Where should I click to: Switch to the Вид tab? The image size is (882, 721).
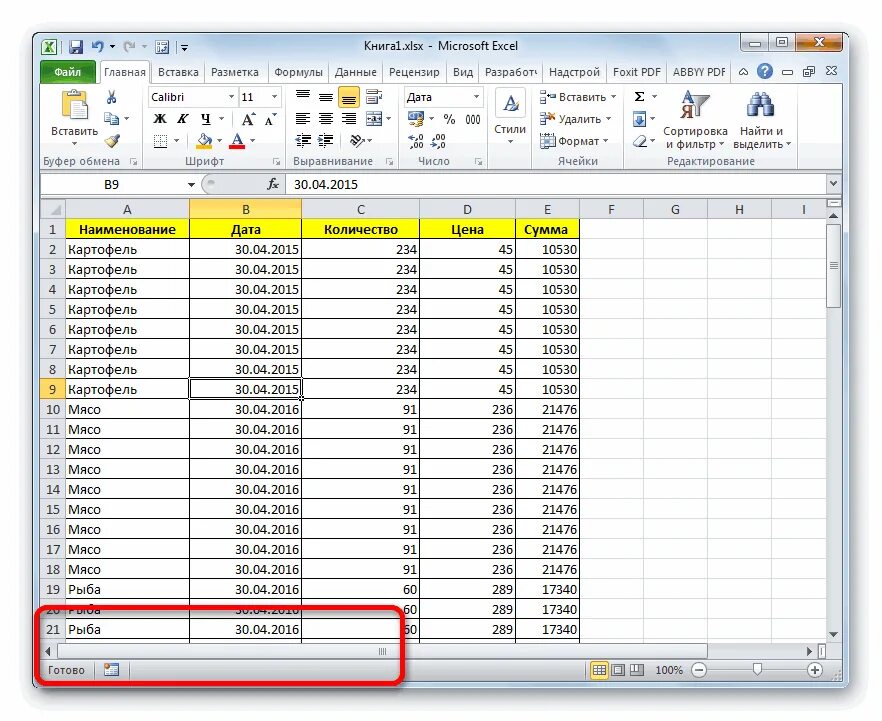pos(463,72)
